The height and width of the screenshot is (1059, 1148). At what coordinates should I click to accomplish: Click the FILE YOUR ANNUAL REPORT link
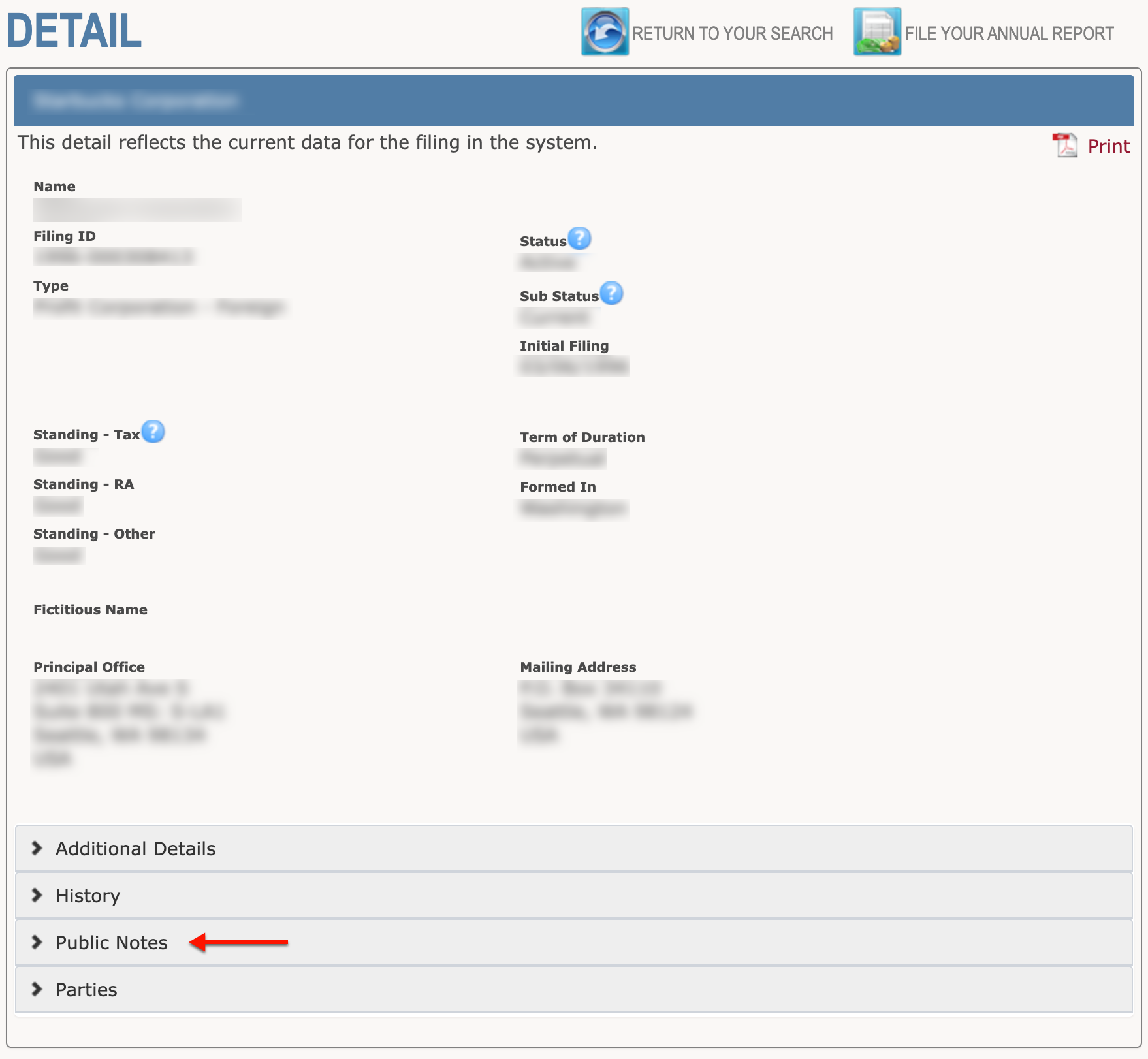1010,33
